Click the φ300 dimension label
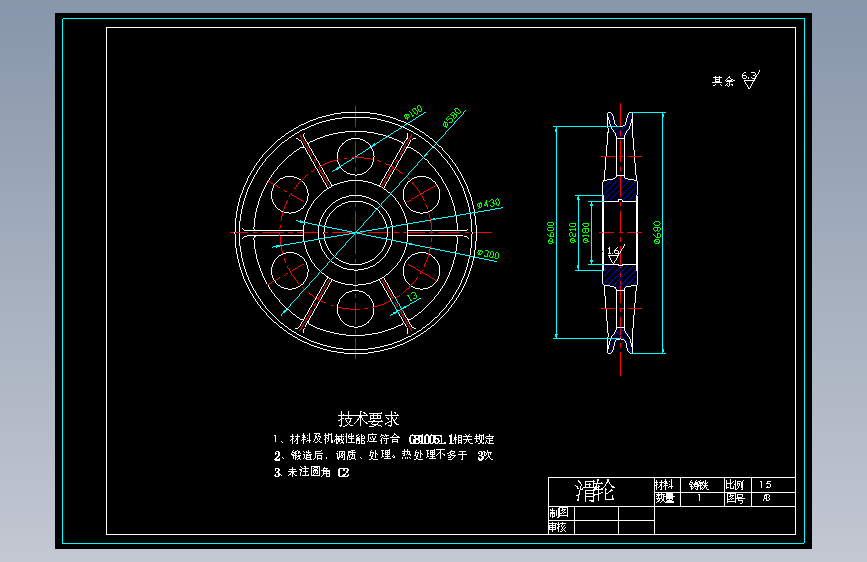Screen dimensions: 867x562 pyautogui.click(x=488, y=254)
